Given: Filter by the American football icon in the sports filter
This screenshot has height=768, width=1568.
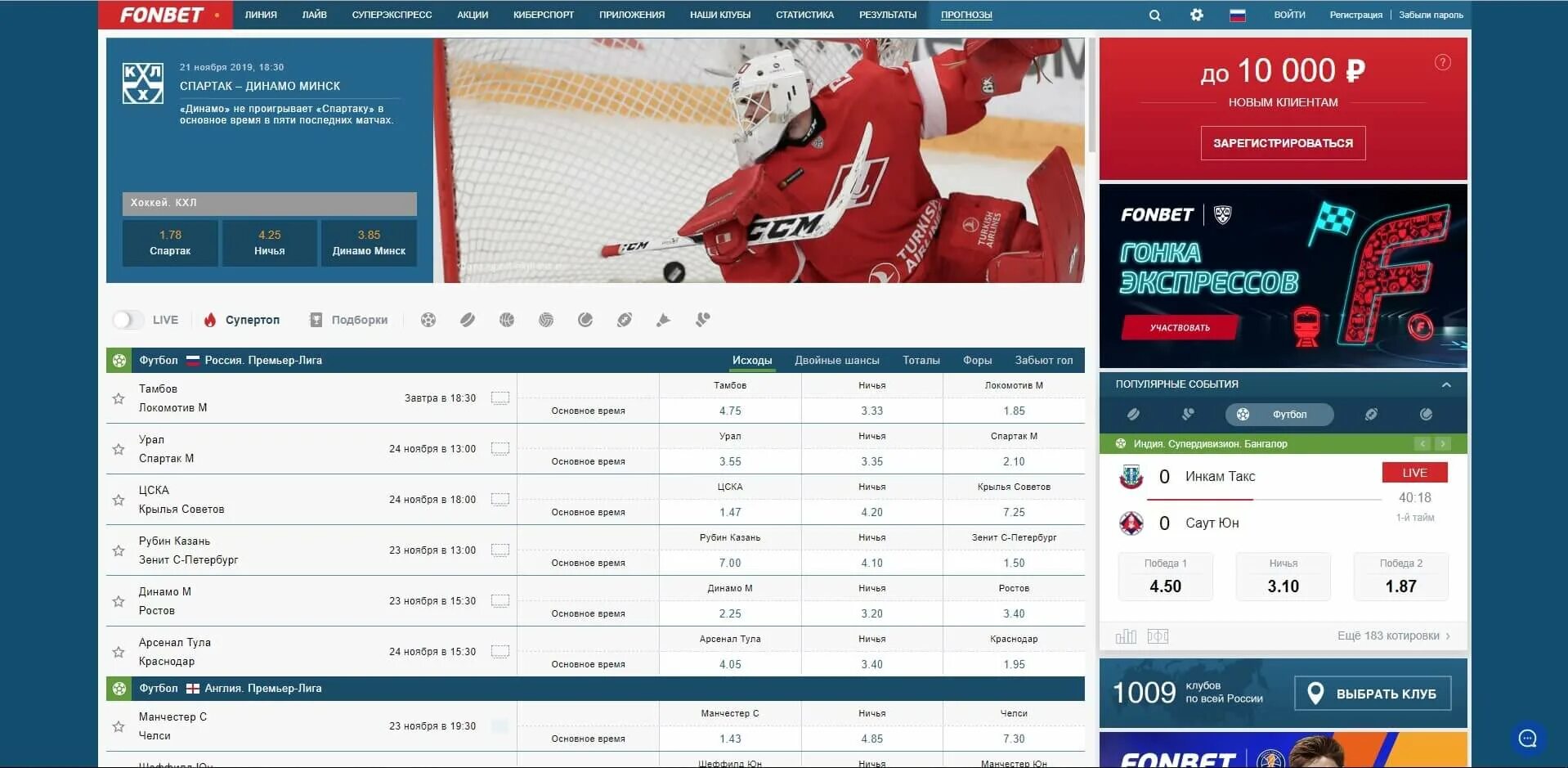Looking at the screenshot, I should [625, 320].
